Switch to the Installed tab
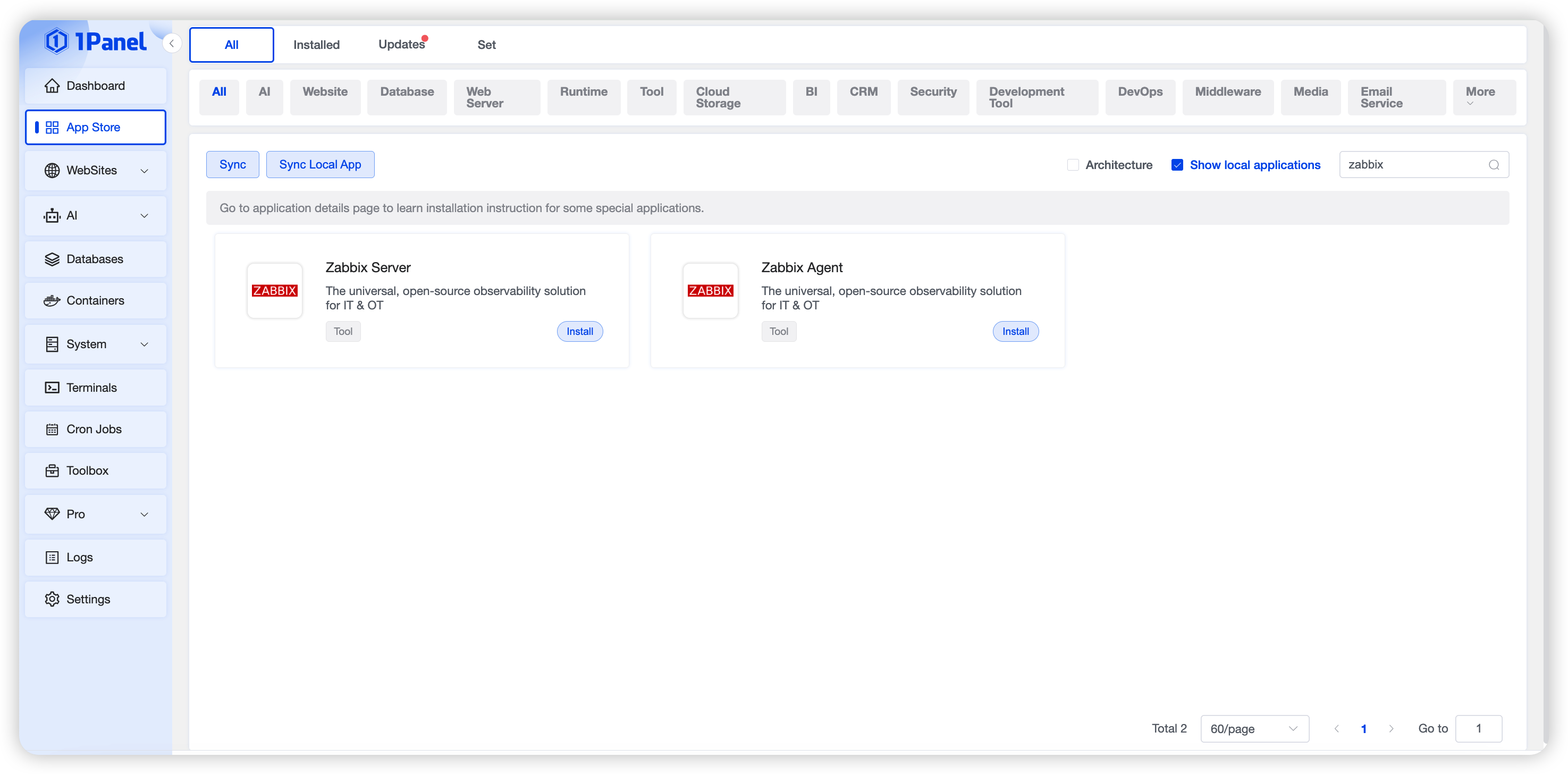Screen dimensions: 1568x774 (316, 45)
